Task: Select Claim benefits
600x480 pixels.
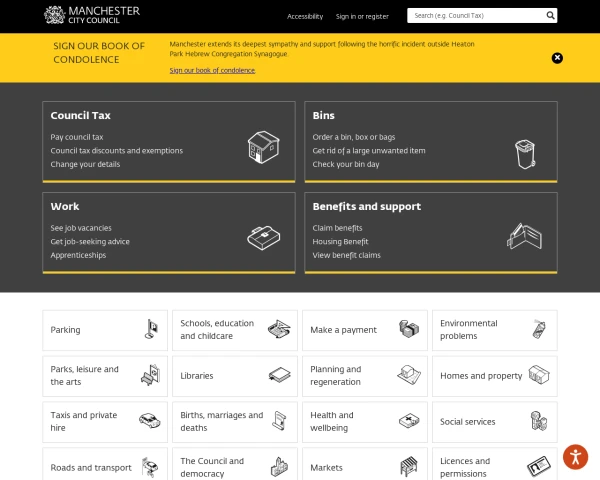Action: coord(337,228)
